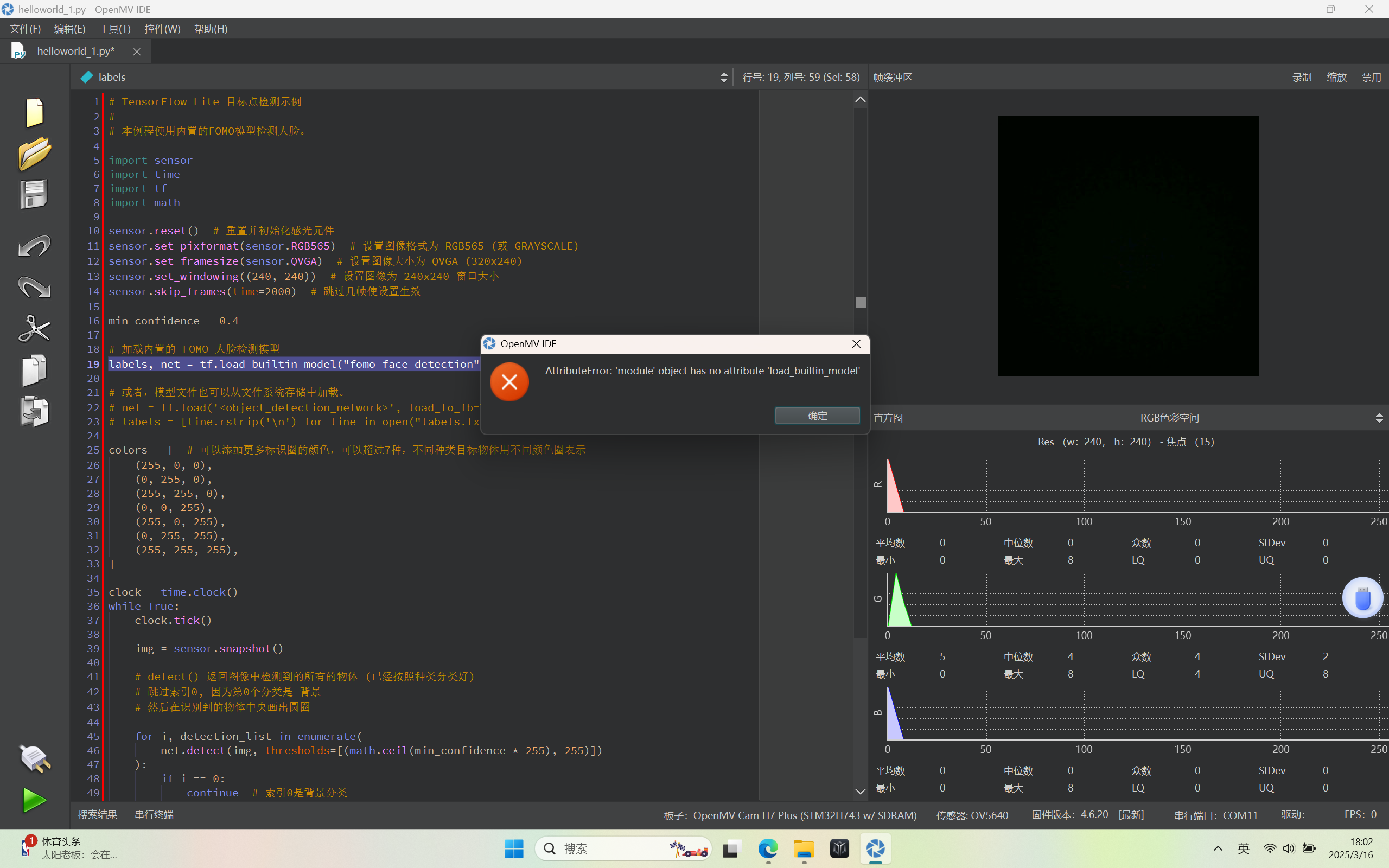Open File Explorer from taskbar
The image size is (1389, 868).
click(804, 848)
